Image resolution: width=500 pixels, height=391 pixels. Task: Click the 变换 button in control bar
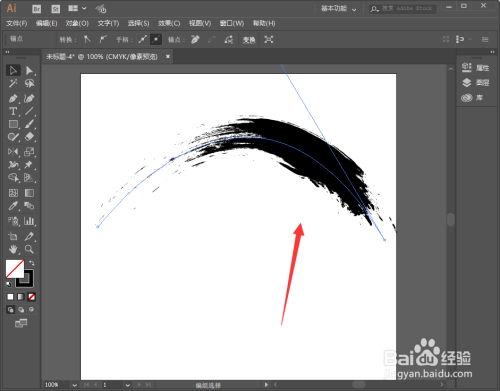(249, 40)
